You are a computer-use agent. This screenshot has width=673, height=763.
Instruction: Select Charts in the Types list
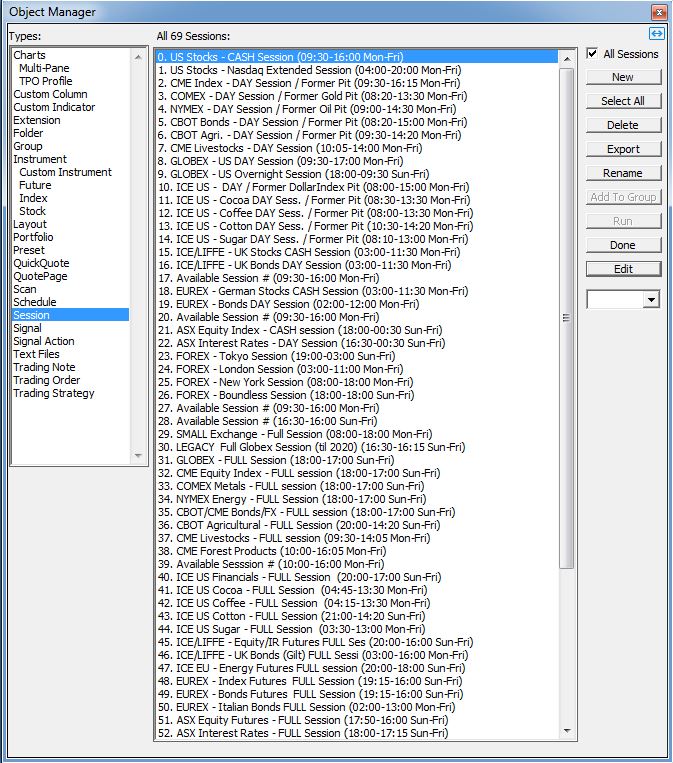tap(29, 55)
